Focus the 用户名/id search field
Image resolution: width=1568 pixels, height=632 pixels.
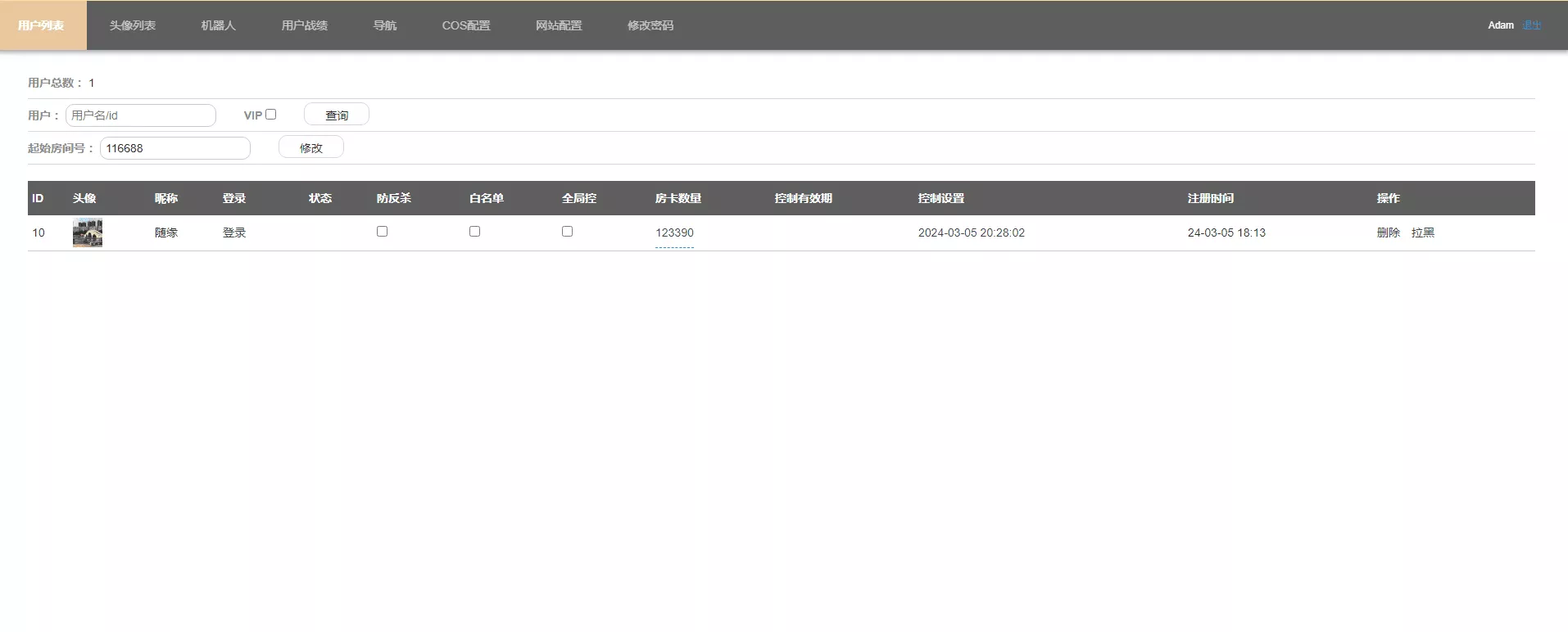point(141,115)
